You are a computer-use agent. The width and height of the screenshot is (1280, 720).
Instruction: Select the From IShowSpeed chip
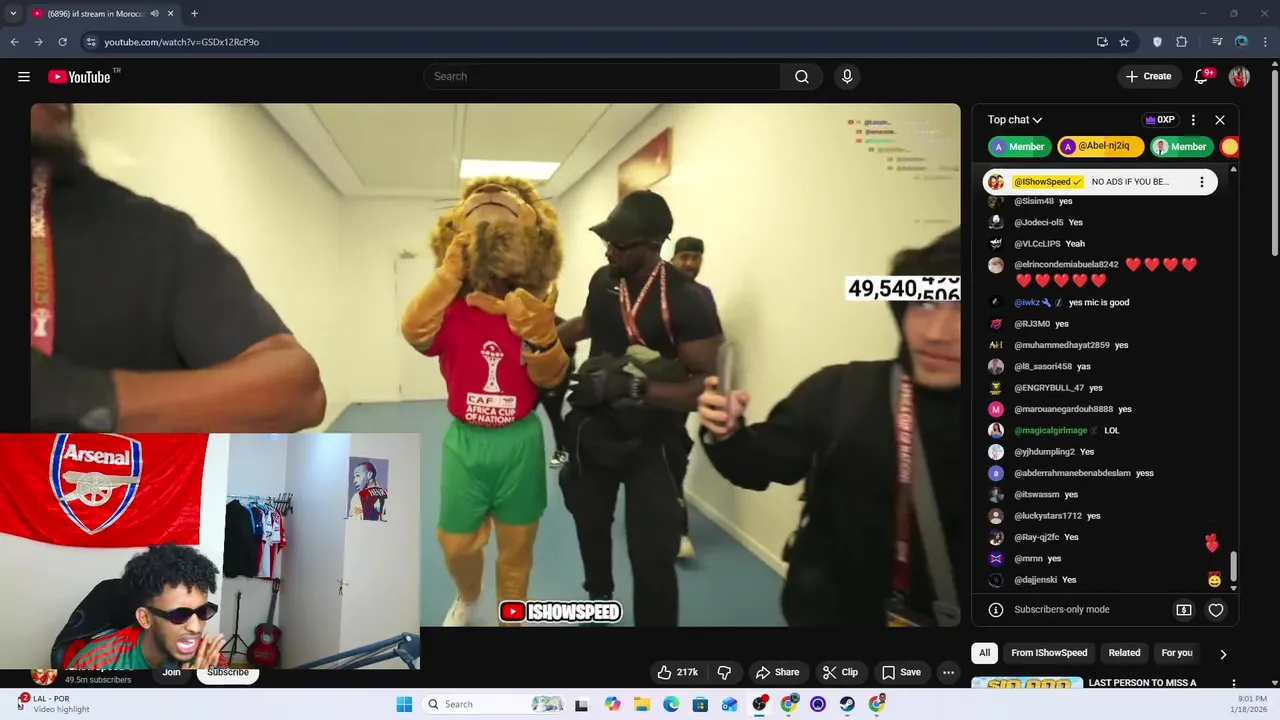(x=1049, y=653)
